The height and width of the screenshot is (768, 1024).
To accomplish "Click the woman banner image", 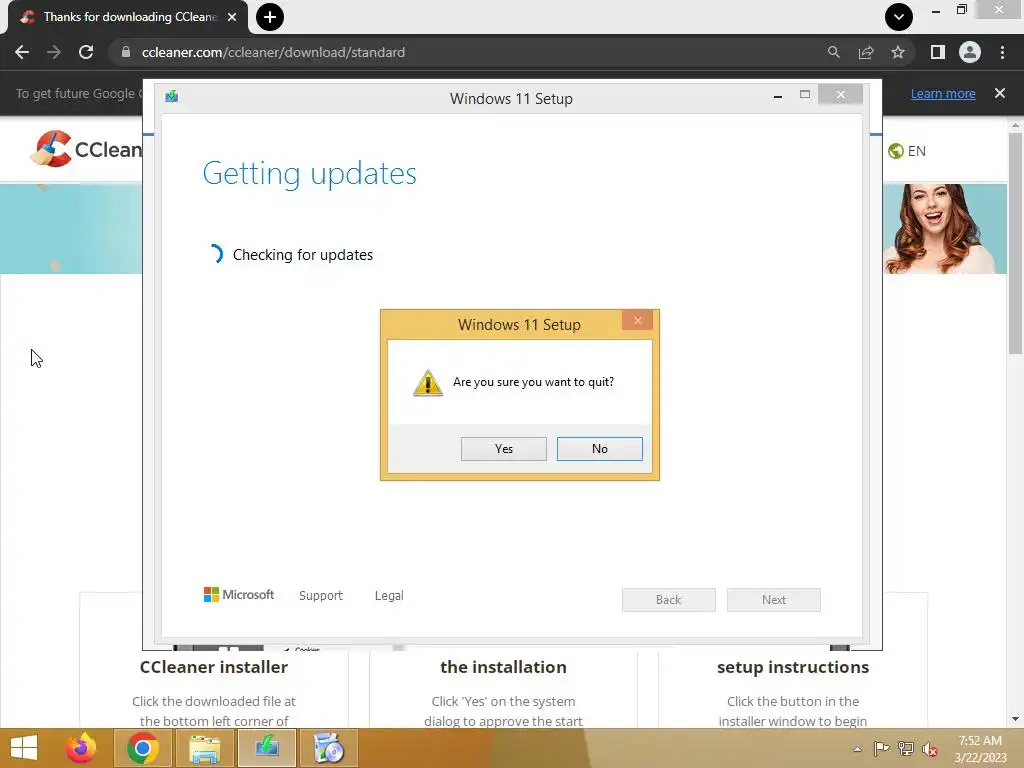I will click(945, 229).
